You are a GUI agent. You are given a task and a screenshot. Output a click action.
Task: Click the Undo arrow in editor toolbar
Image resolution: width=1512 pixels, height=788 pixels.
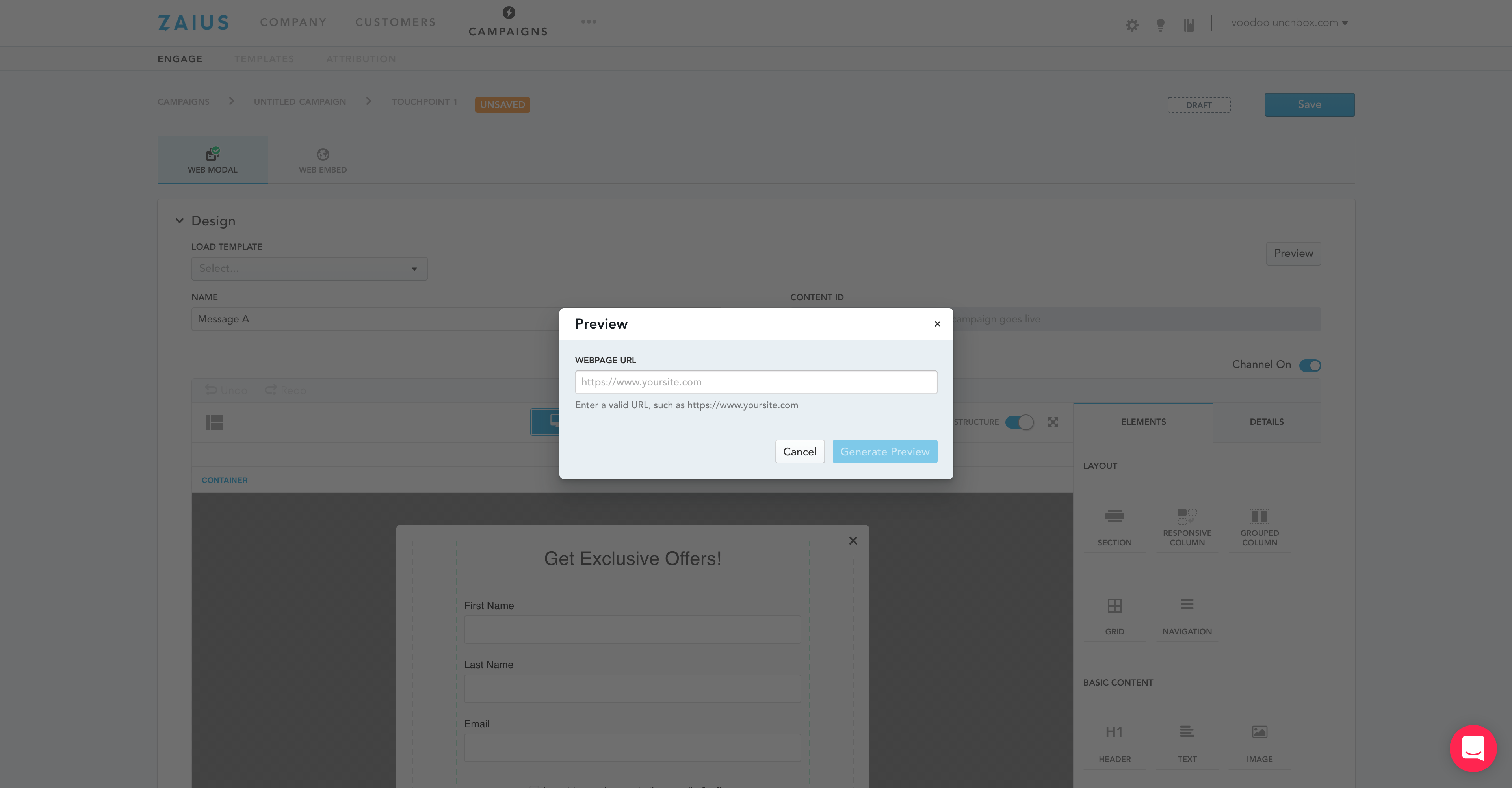211,390
